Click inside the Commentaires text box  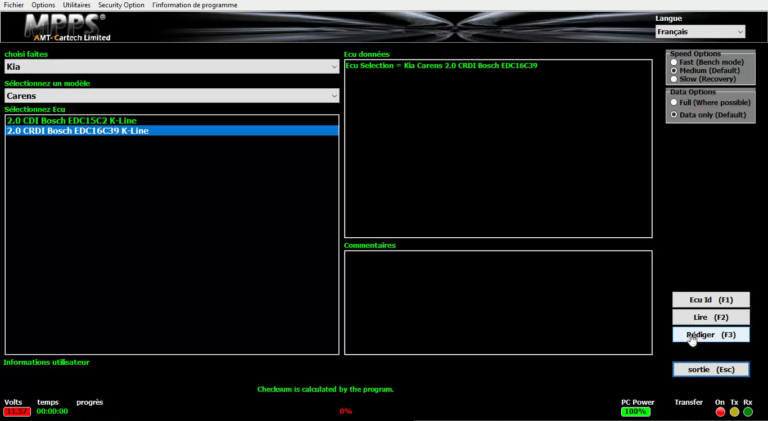pos(498,303)
